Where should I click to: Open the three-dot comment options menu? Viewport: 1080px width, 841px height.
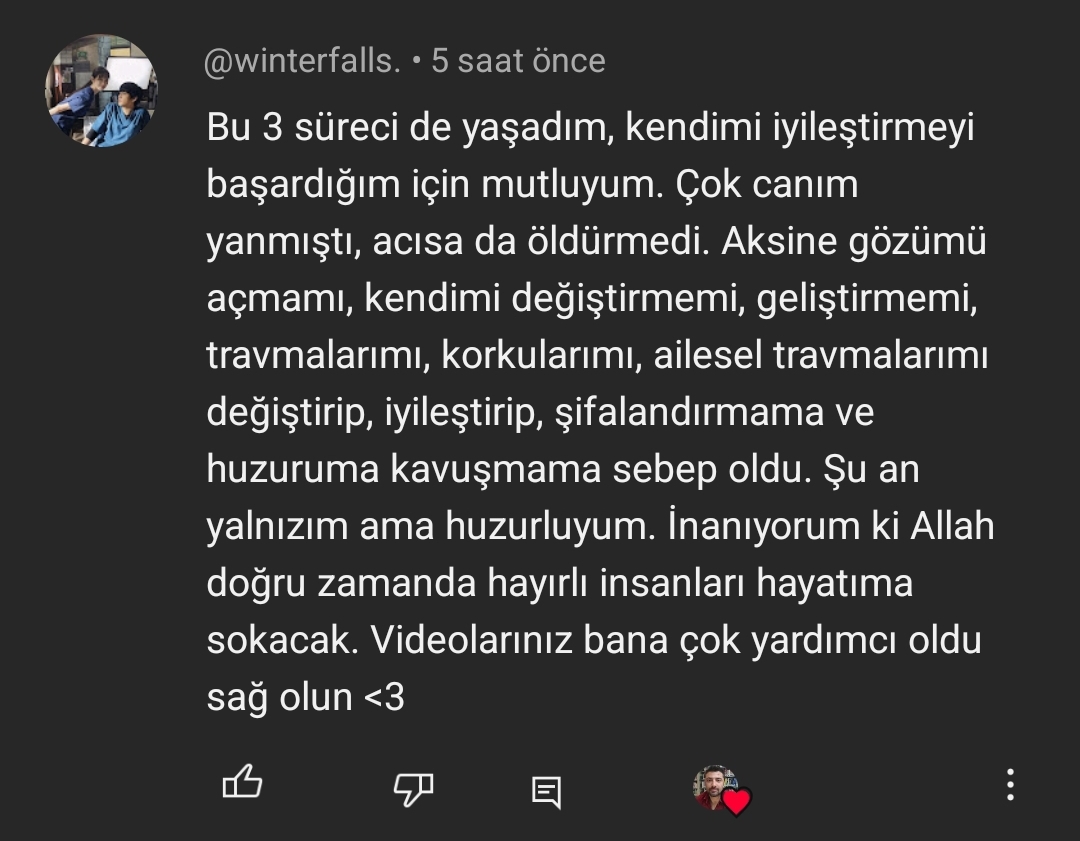point(1010,785)
